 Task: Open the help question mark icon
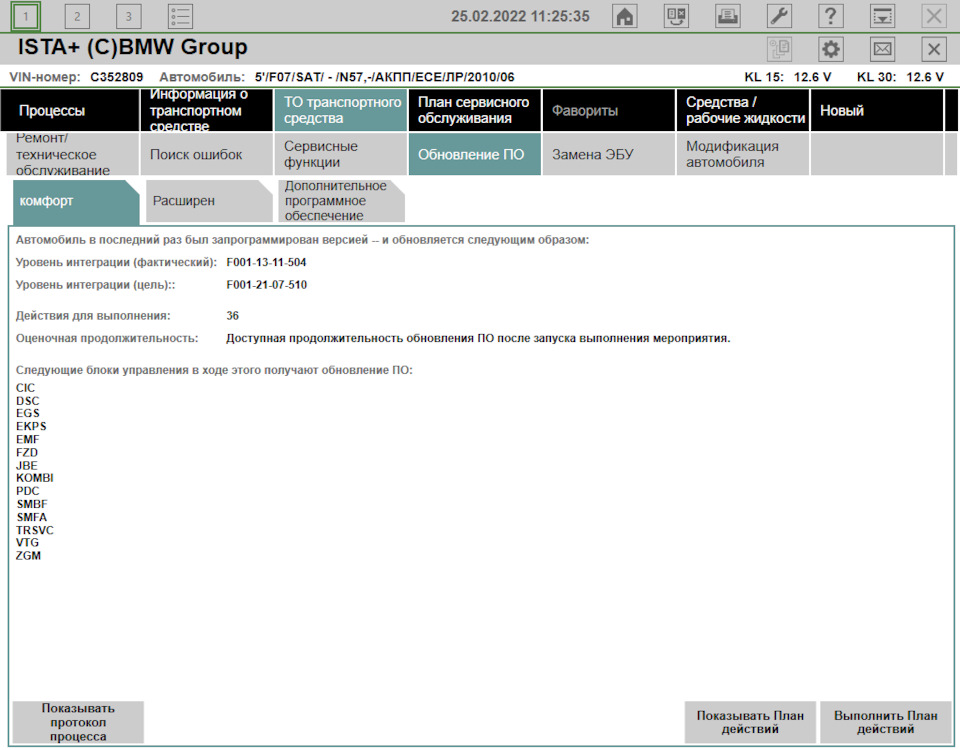[831, 16]
